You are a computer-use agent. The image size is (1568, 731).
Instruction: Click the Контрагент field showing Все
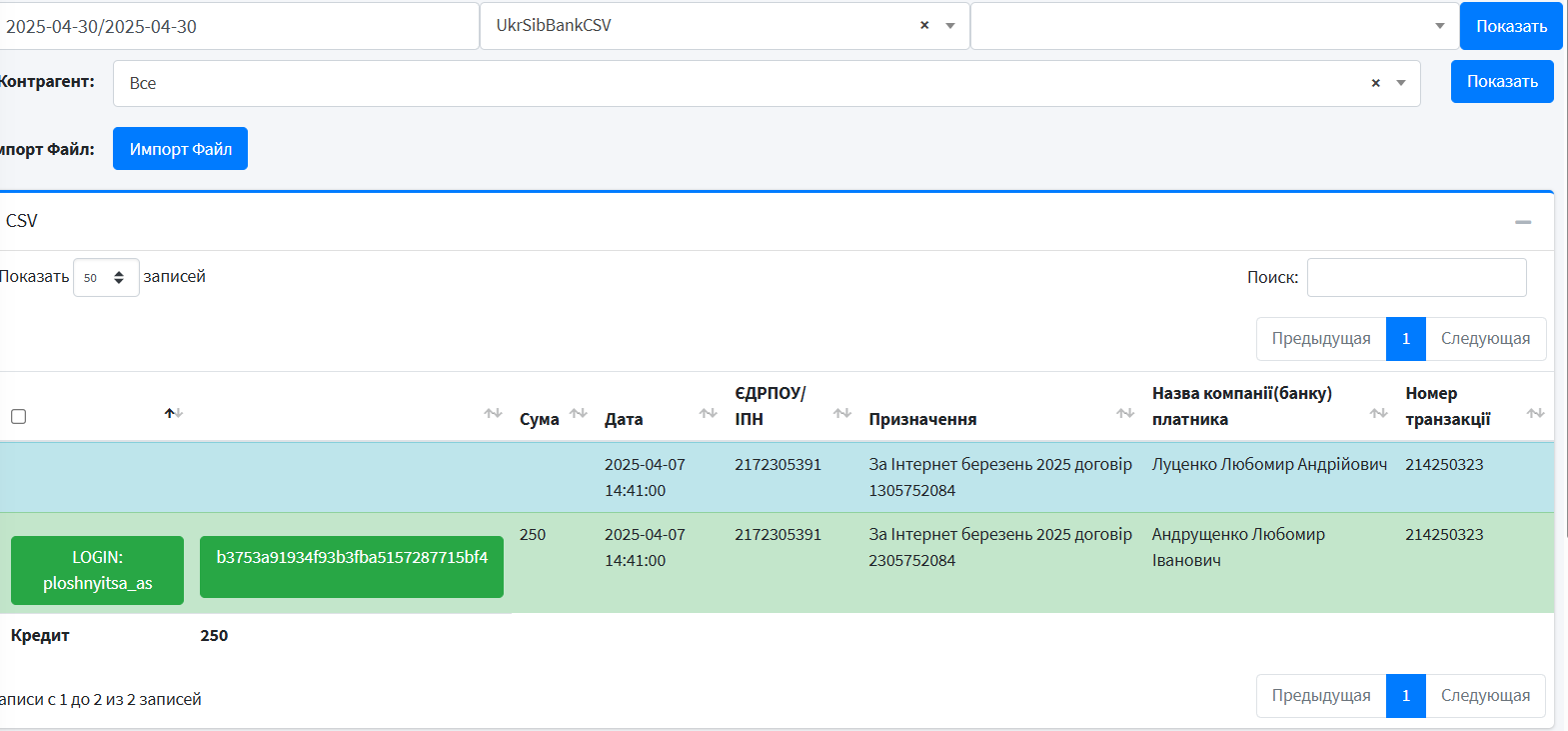pyautogui.click(x=767, y=83)
